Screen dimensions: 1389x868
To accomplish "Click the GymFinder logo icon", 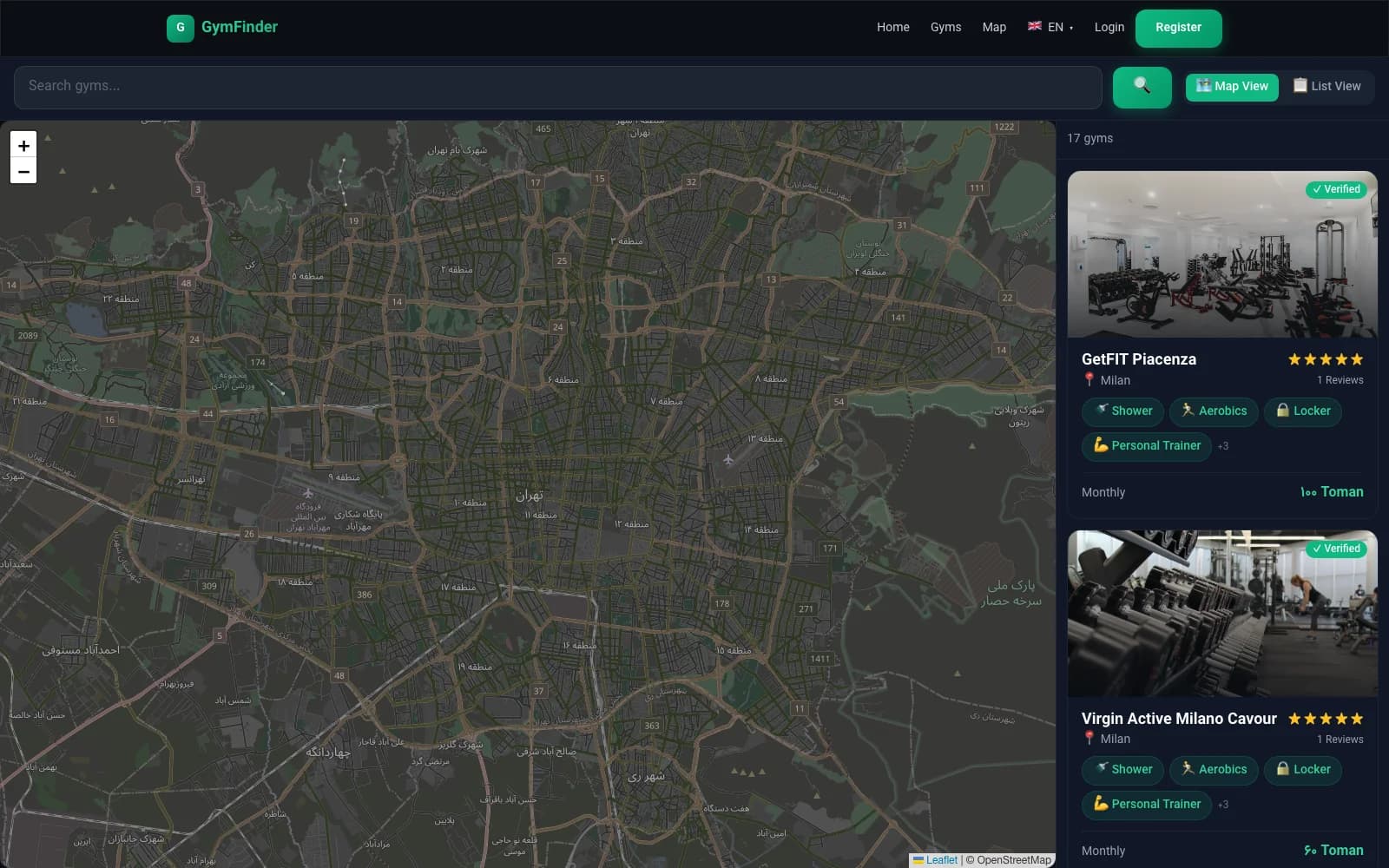I will point(180,27).
